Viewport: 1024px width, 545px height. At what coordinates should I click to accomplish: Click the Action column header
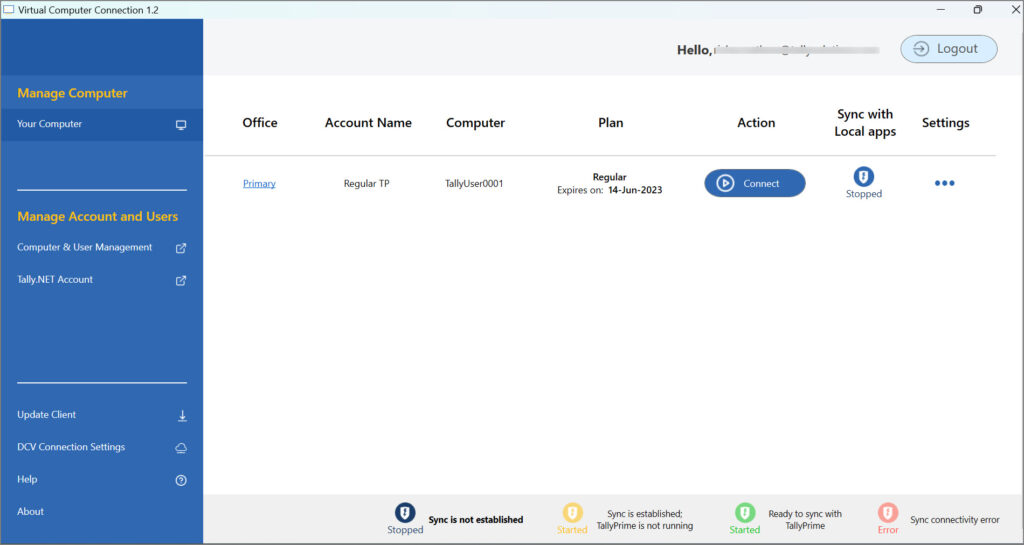pyautogui.click(x=756, y=123)
